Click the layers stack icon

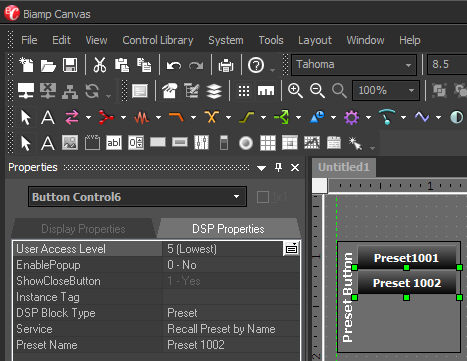[214, 91]
